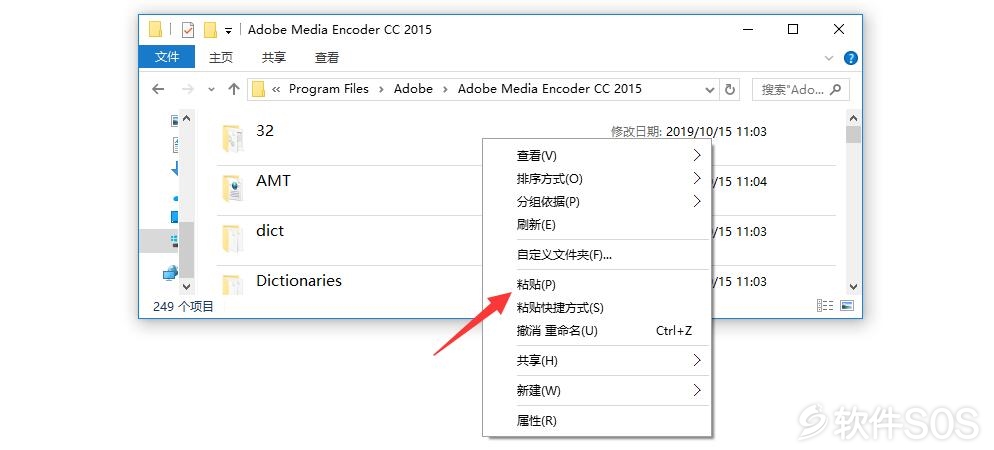
Task: Expand the ribbon with the chevron
Action: pos(829,58)
